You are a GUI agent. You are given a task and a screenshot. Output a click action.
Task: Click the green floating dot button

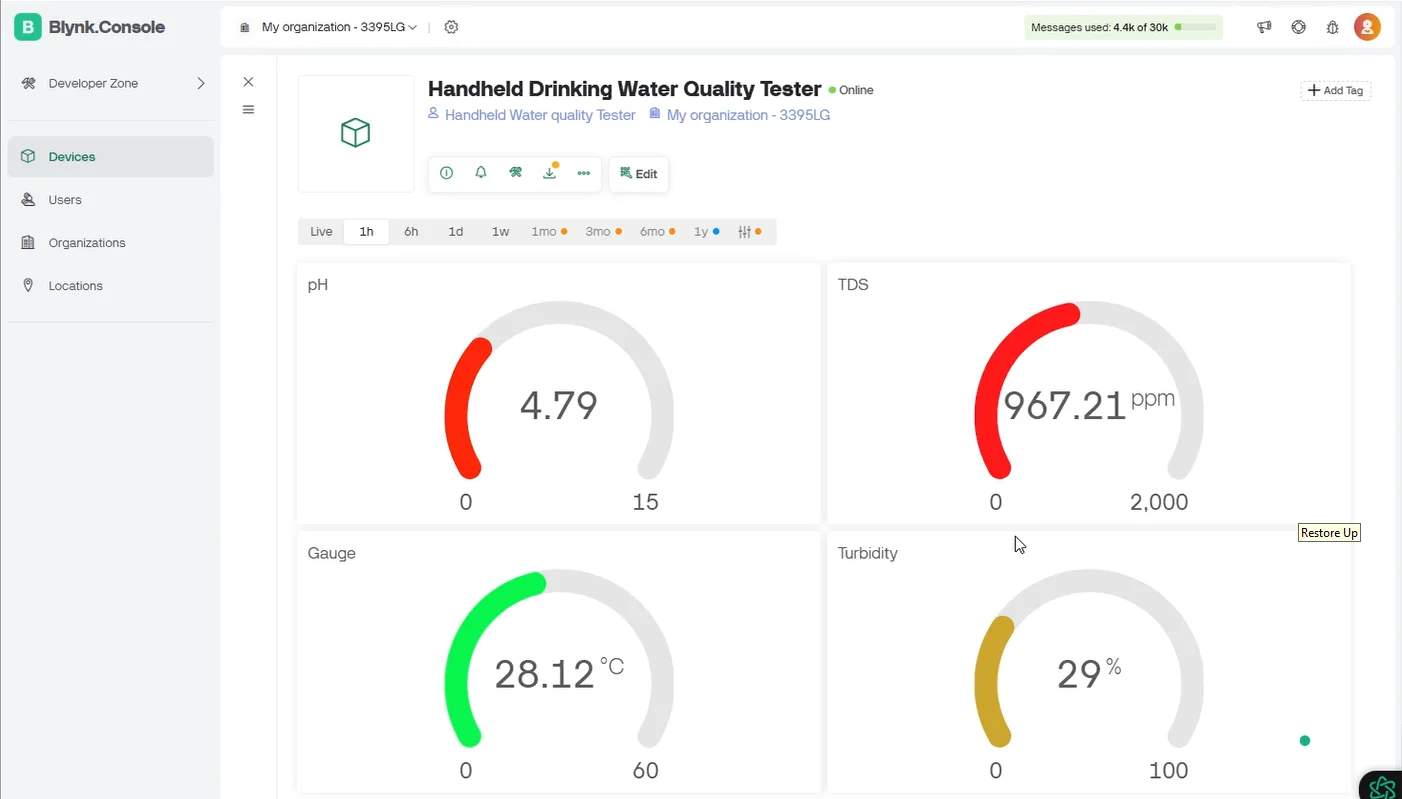click(1305, 741)
